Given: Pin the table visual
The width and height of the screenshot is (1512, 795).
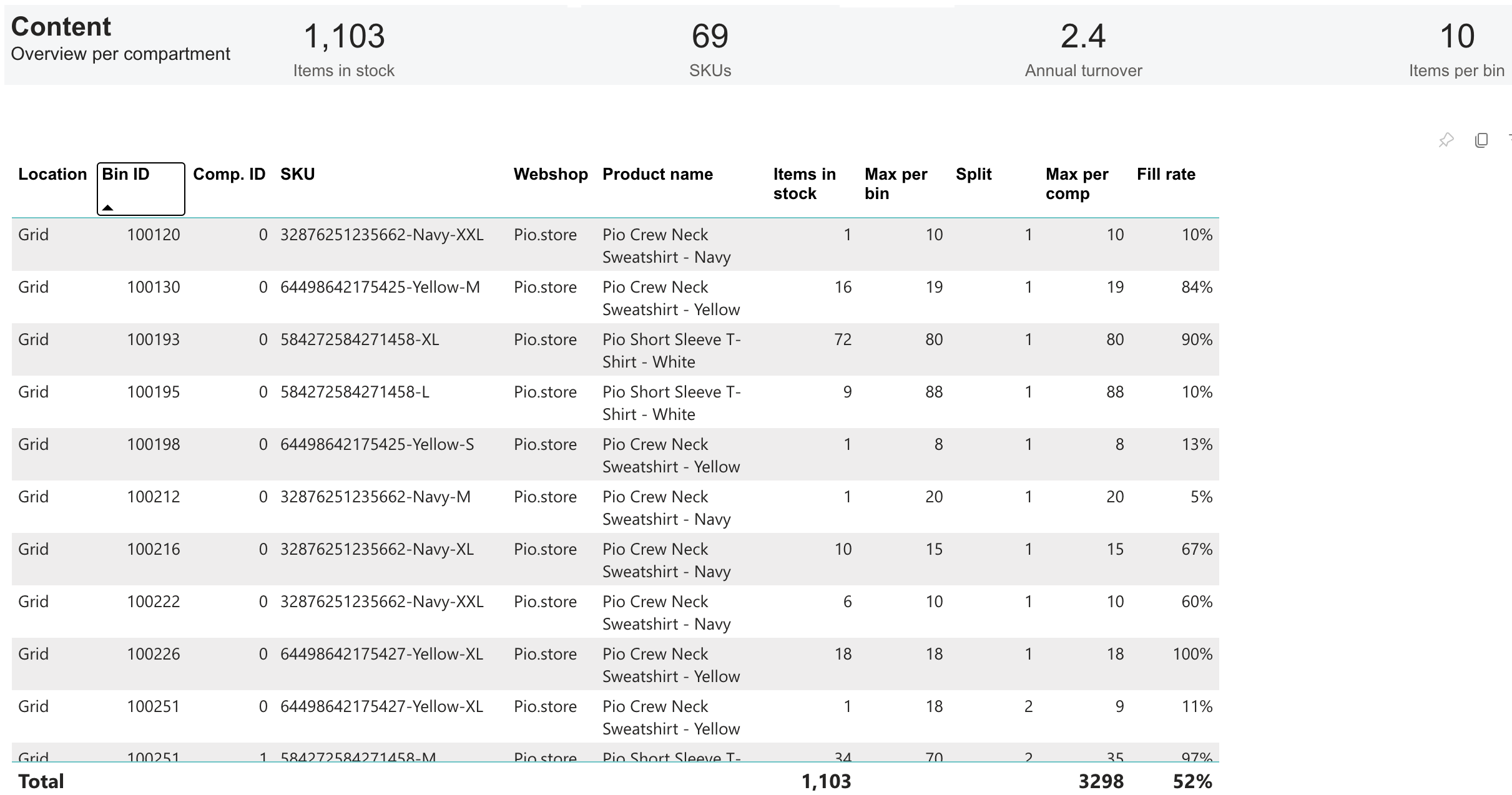Looking at the screenshot, I should click(1446, 140).
